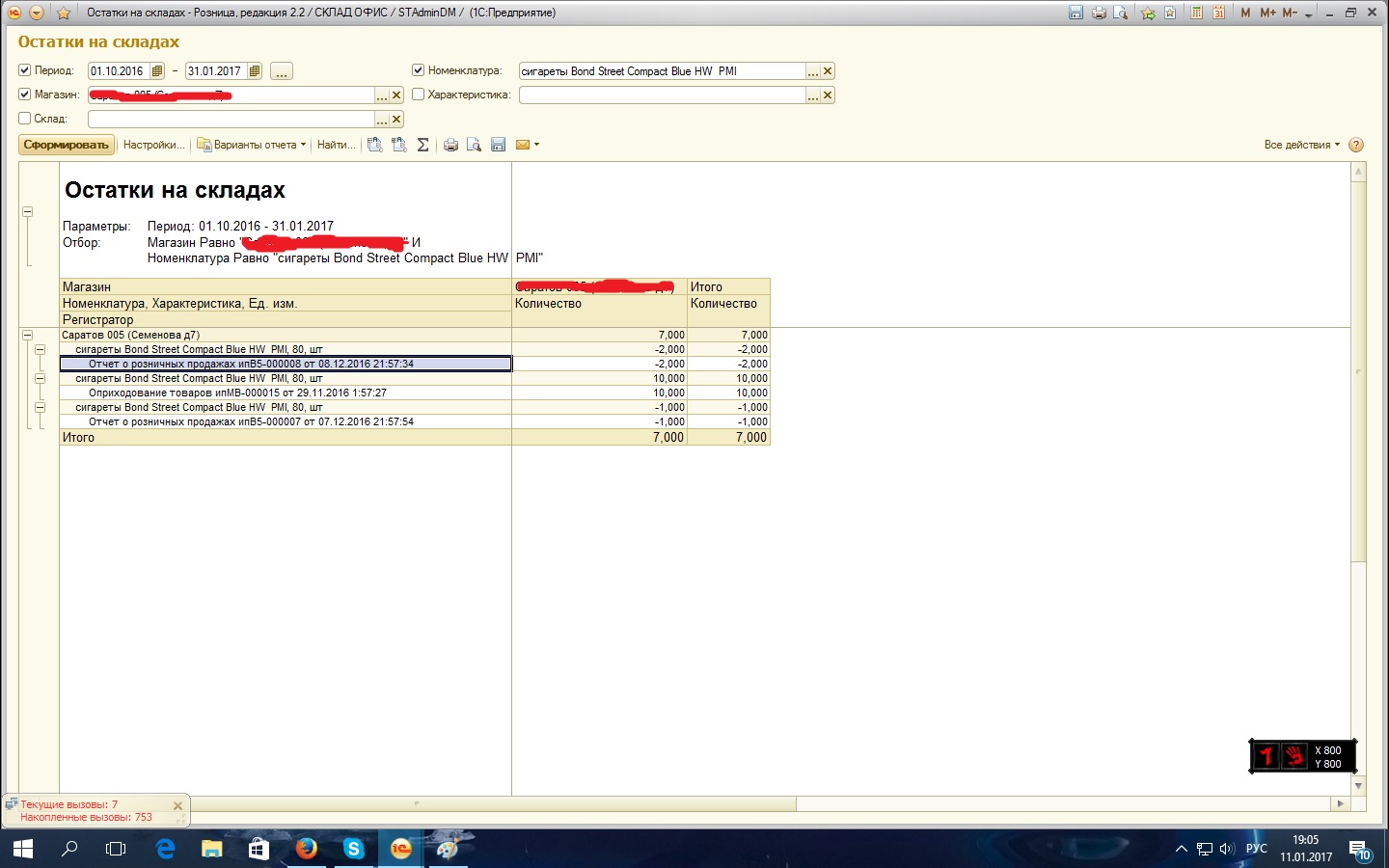Open the calendar icon in title bar
Viewport: 1389px width, 868px height.
point(1218,13)
